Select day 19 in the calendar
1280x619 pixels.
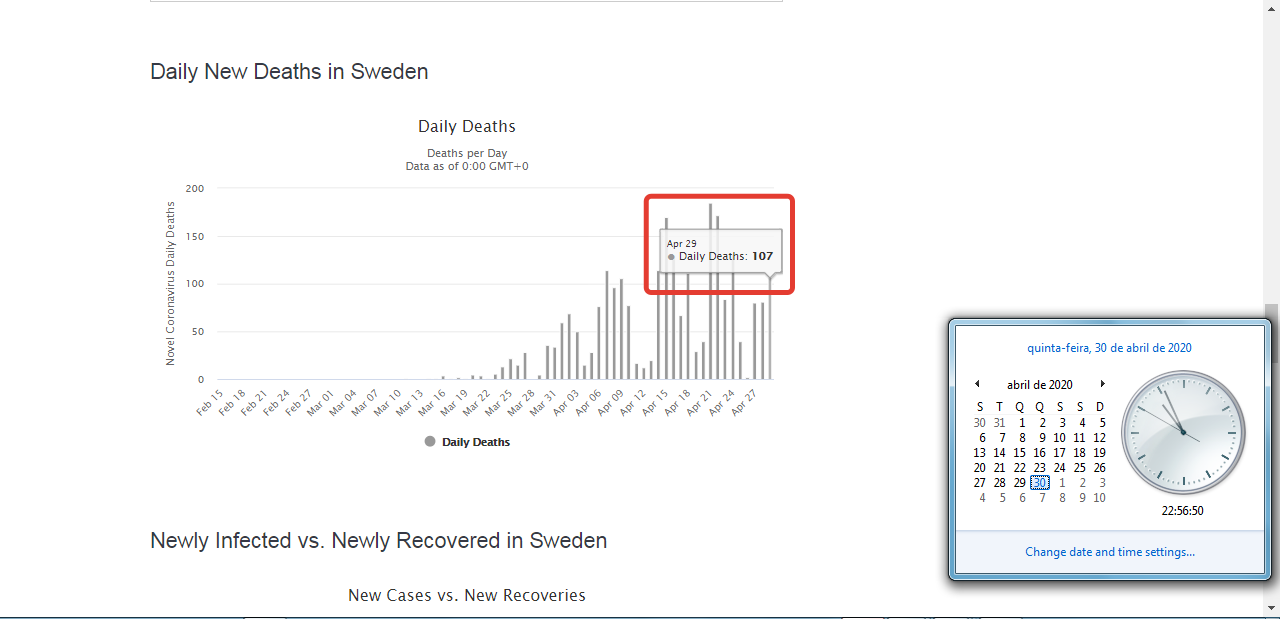pyautogui.click(x=1099, y=453)
